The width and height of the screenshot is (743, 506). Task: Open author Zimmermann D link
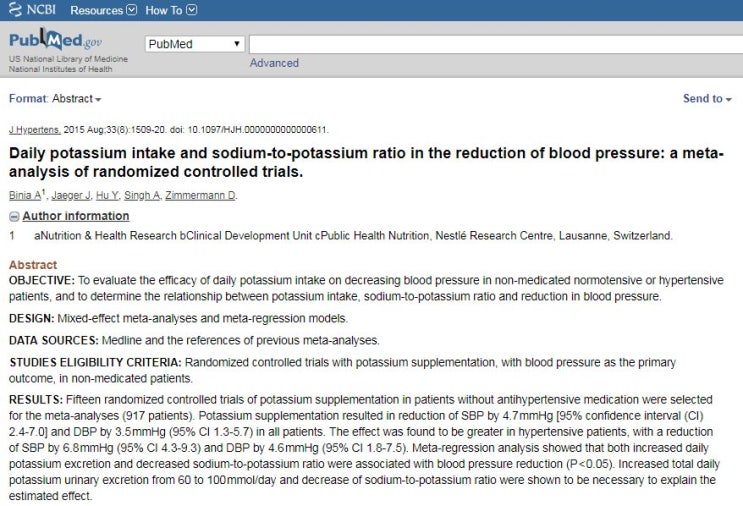click(x=200, y=195)
